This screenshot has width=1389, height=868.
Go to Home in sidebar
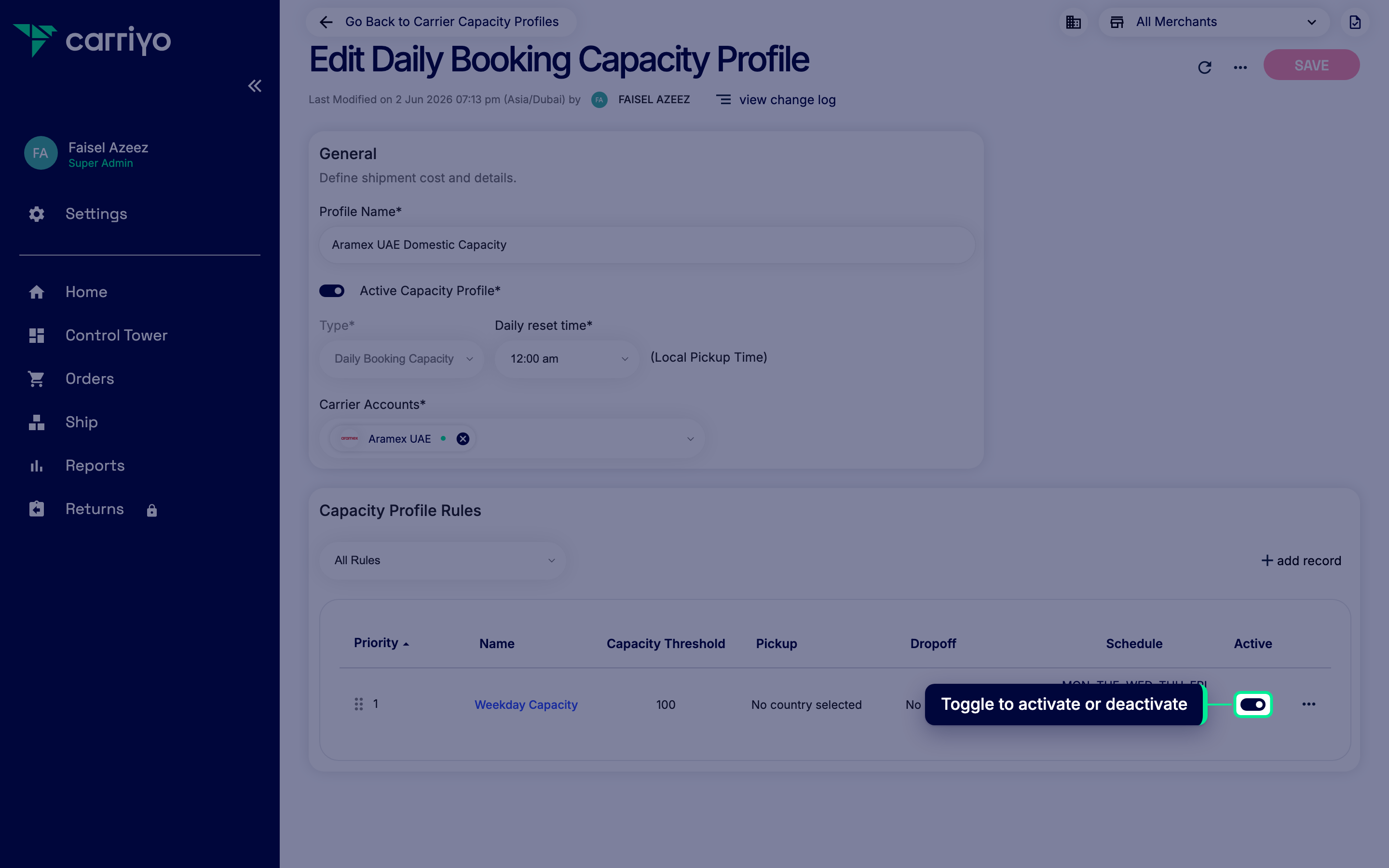coord(86,292)
